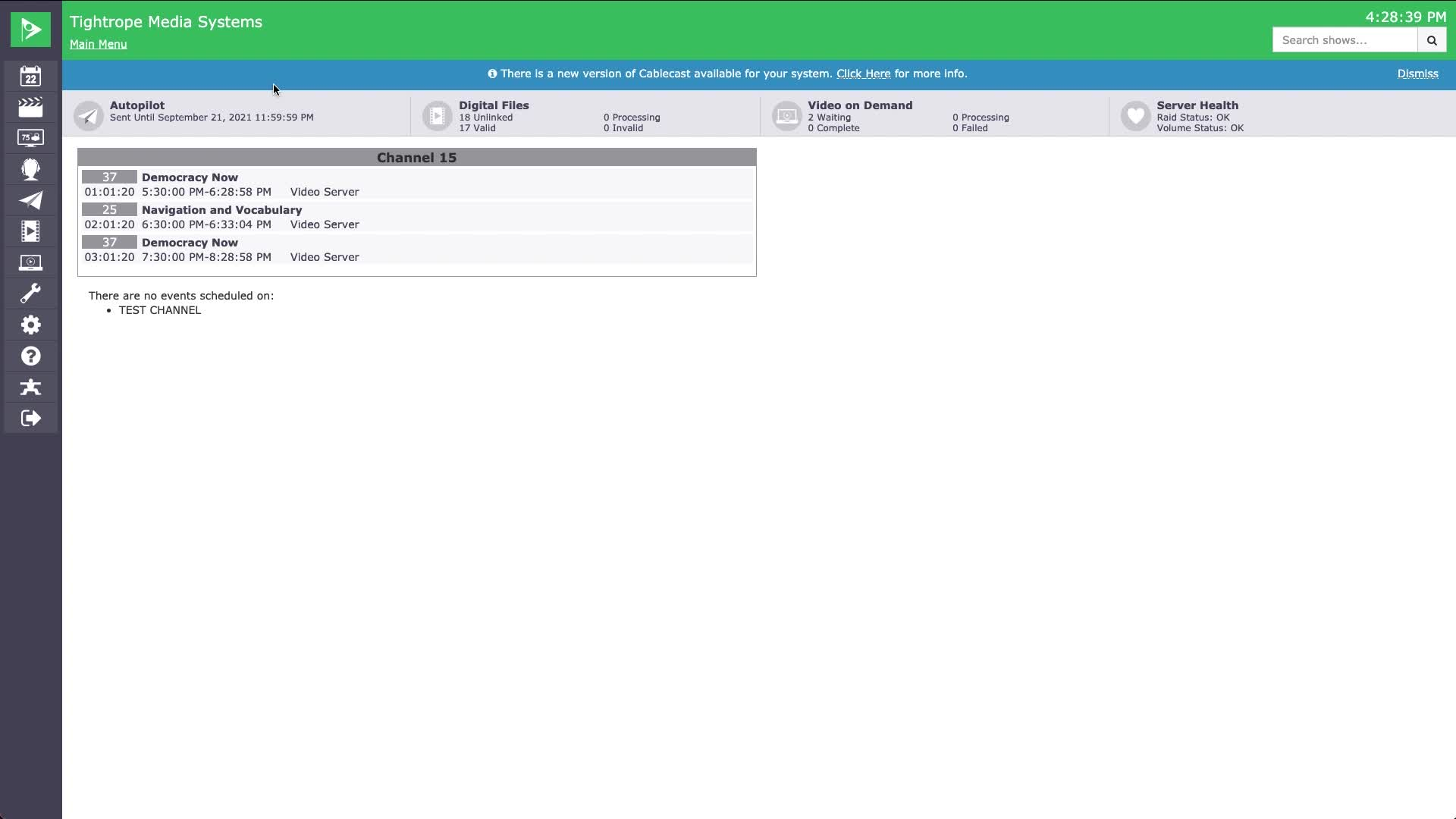
Task: Click the Server Health heart icon
Action: coord(1135,116)
